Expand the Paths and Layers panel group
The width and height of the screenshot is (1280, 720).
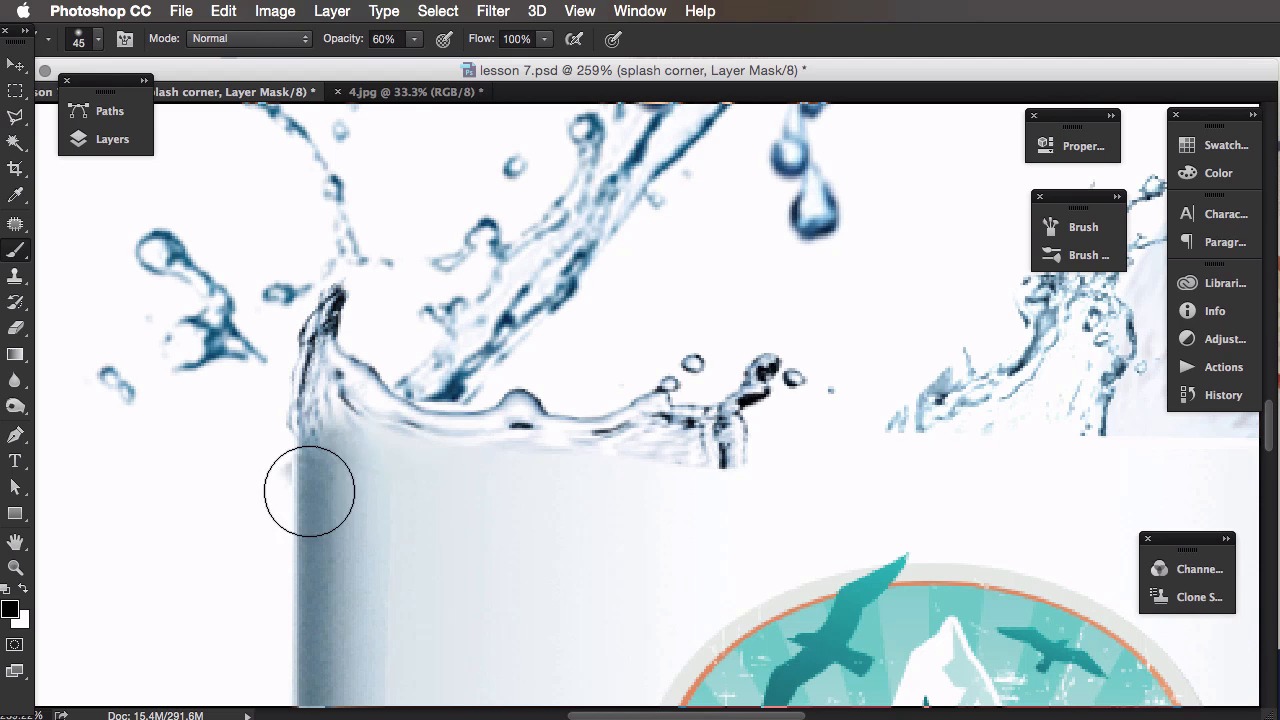[x=144, y=80]
